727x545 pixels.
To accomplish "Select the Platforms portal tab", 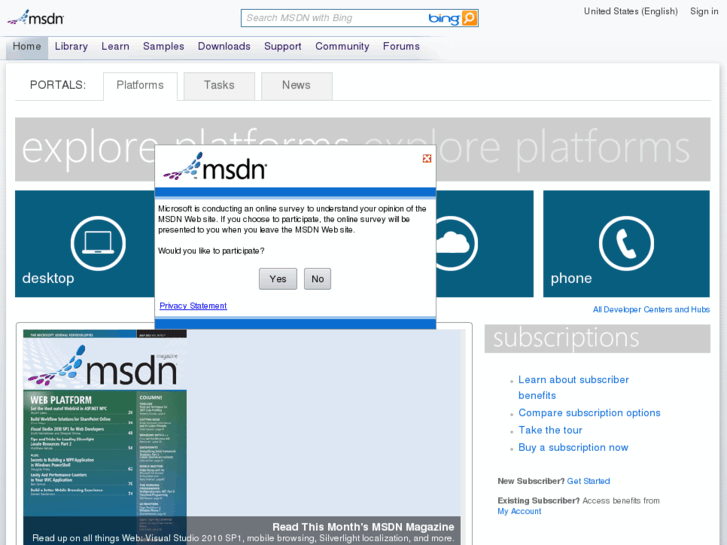I will tap(140, 85).
